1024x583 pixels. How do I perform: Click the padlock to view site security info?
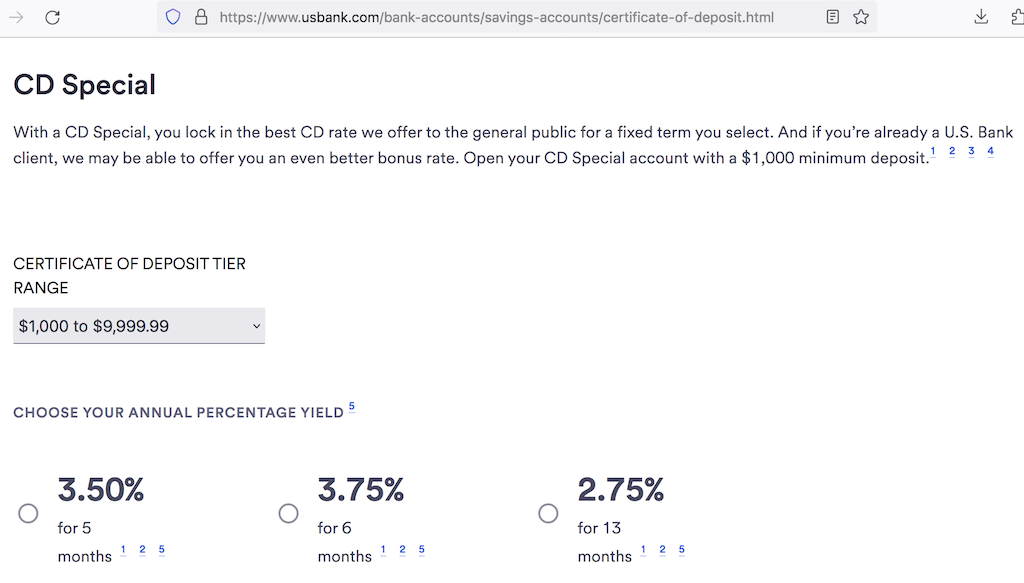[x=201, y=17]
